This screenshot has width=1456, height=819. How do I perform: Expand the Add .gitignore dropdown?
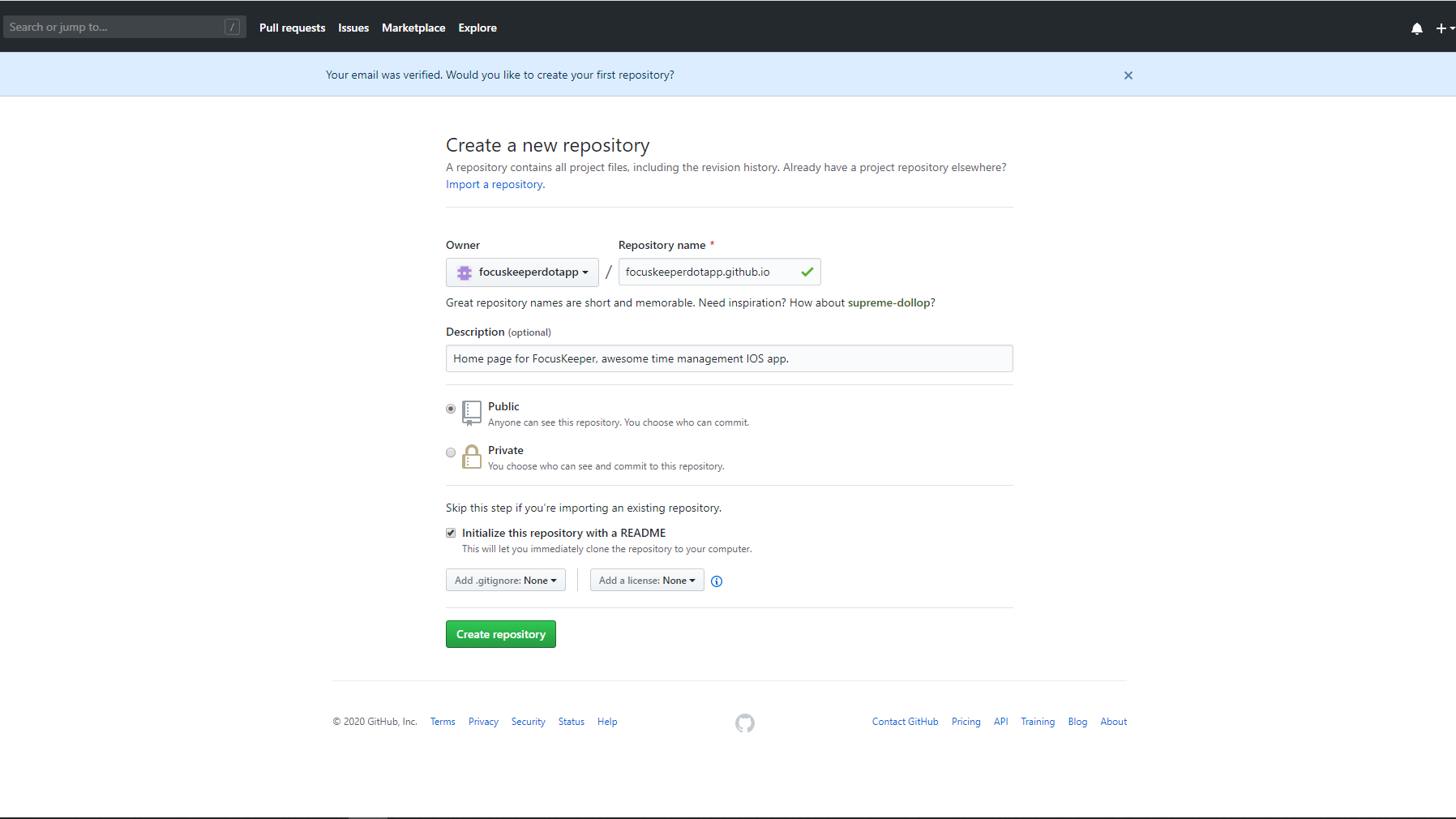point(506,580)
